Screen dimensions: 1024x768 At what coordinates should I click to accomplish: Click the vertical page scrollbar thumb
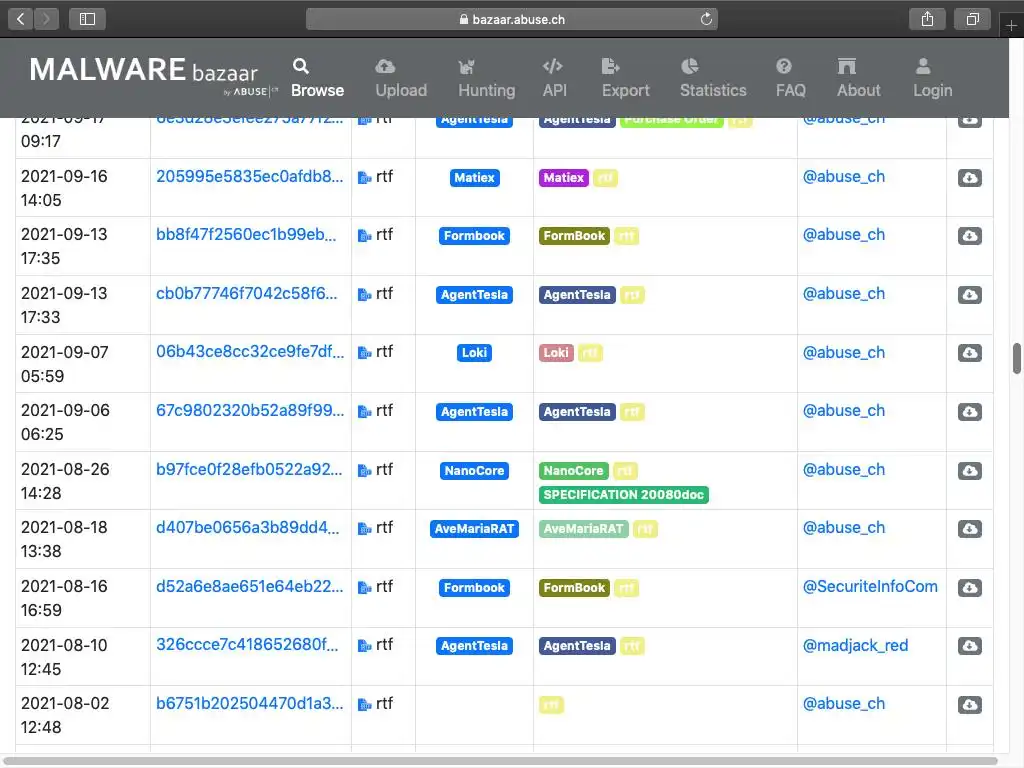click(1017, 357)
